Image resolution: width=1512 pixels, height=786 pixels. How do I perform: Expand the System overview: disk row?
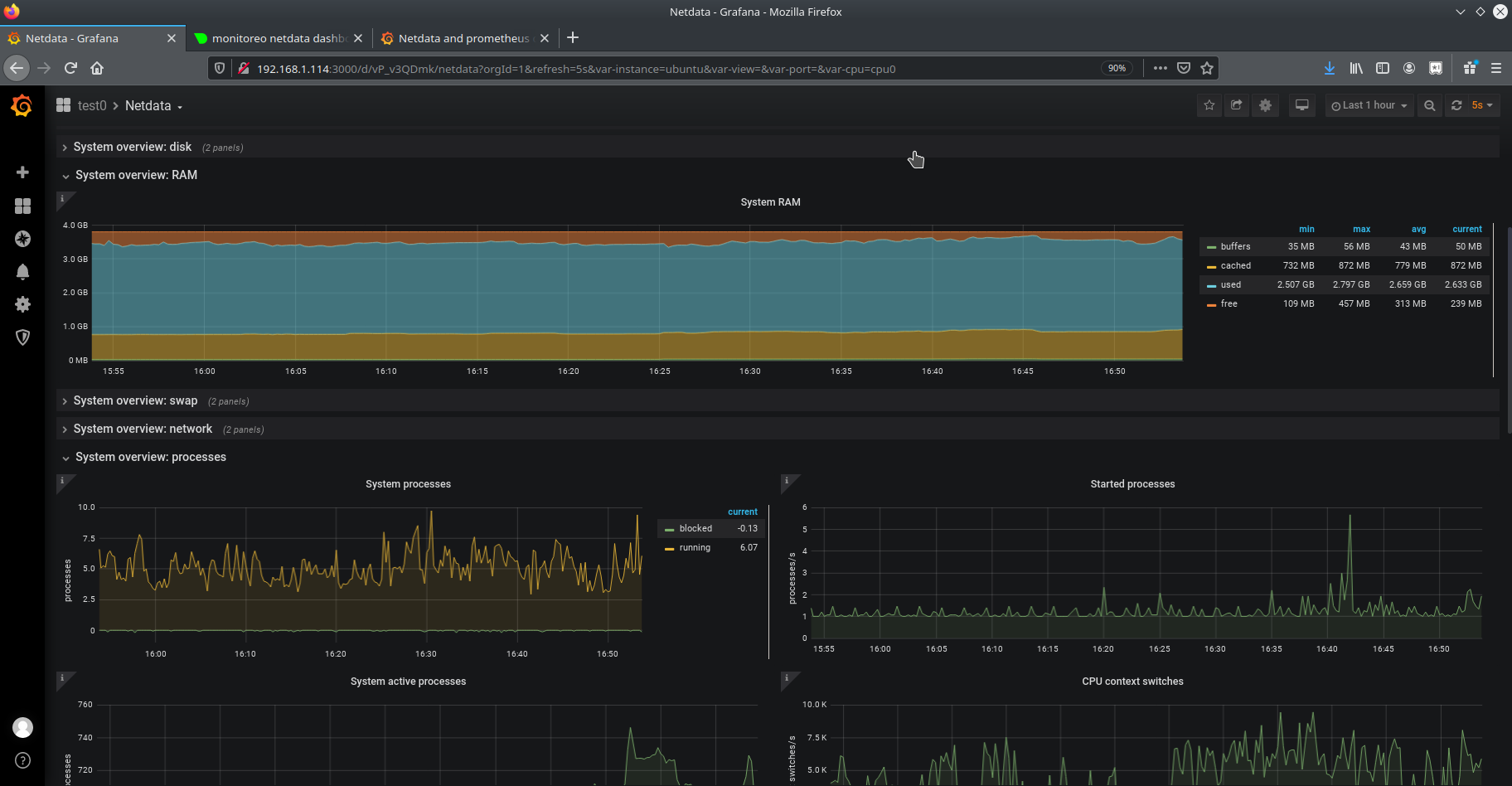133,147
